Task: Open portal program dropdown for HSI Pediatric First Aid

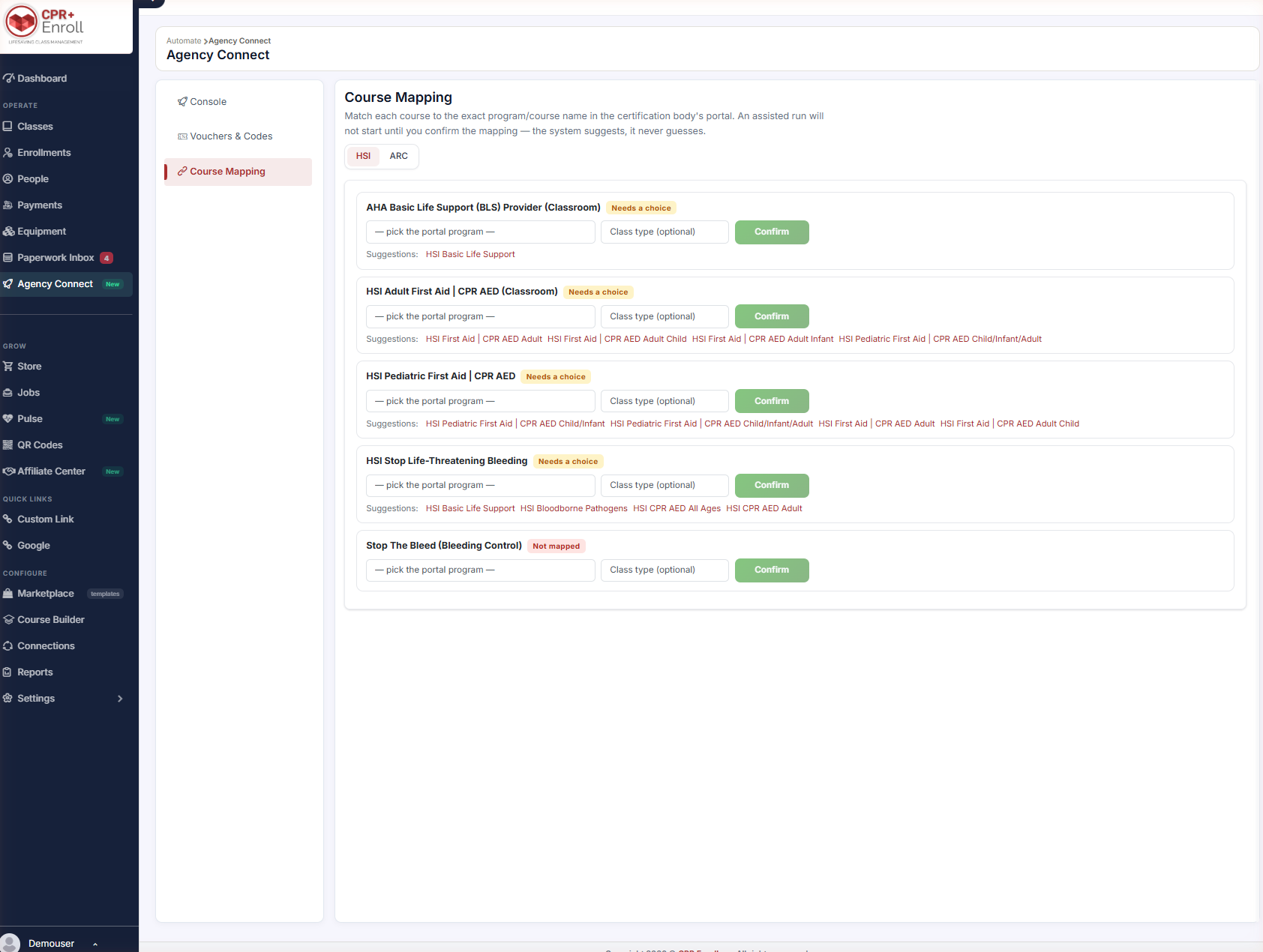Action: (481, 401)
